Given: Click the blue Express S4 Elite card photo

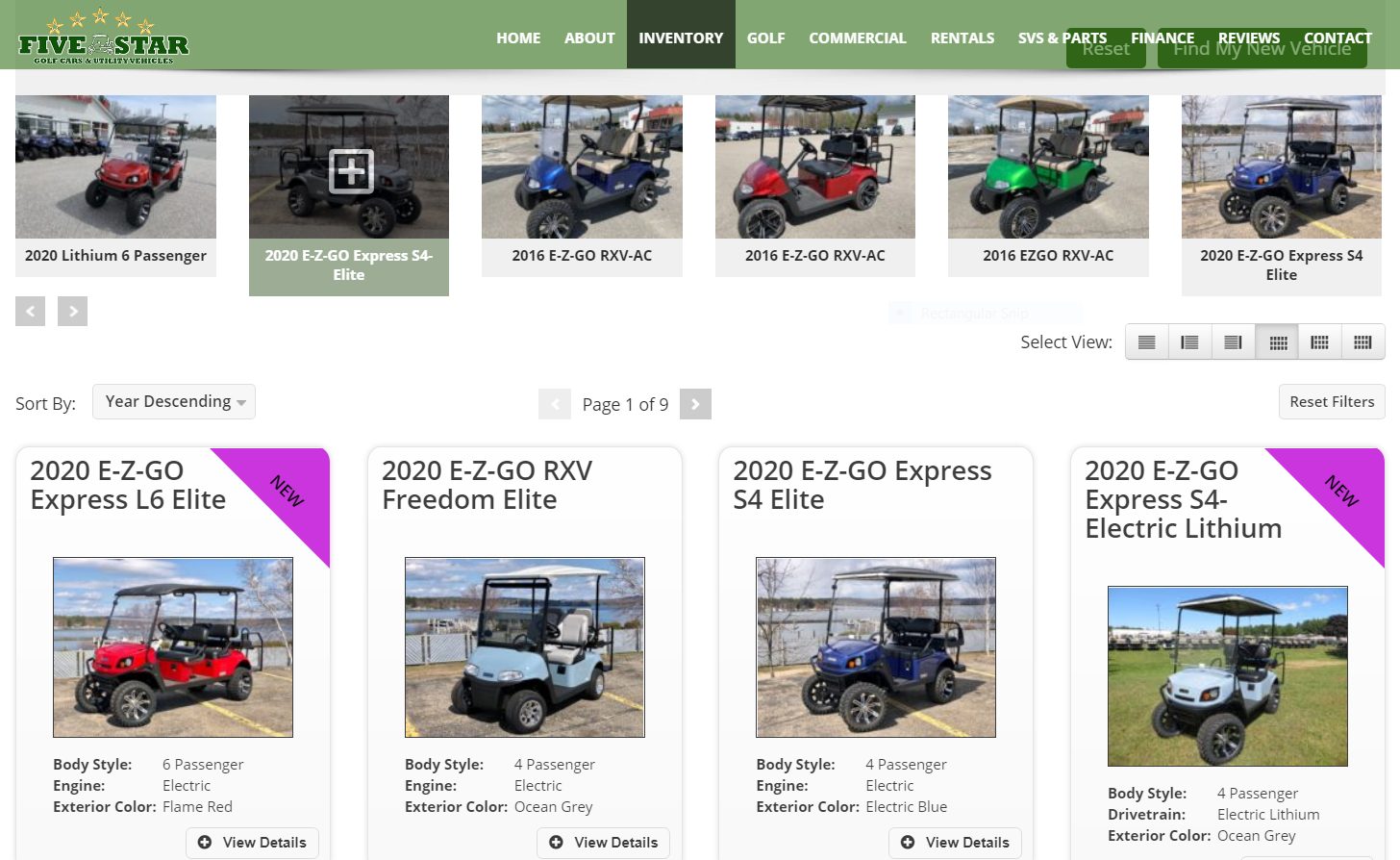Looking at the screenshot, I should click(x=876, y=647).
